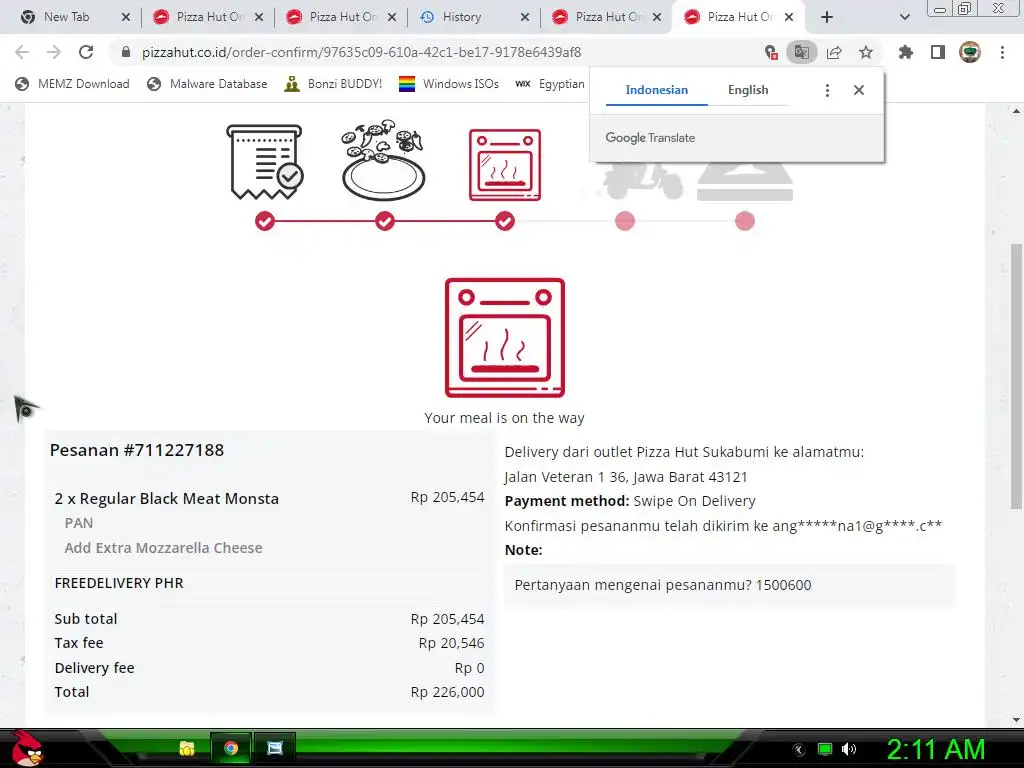
Task: Switch to the History browser tab
Action: [x=461, y=17]
